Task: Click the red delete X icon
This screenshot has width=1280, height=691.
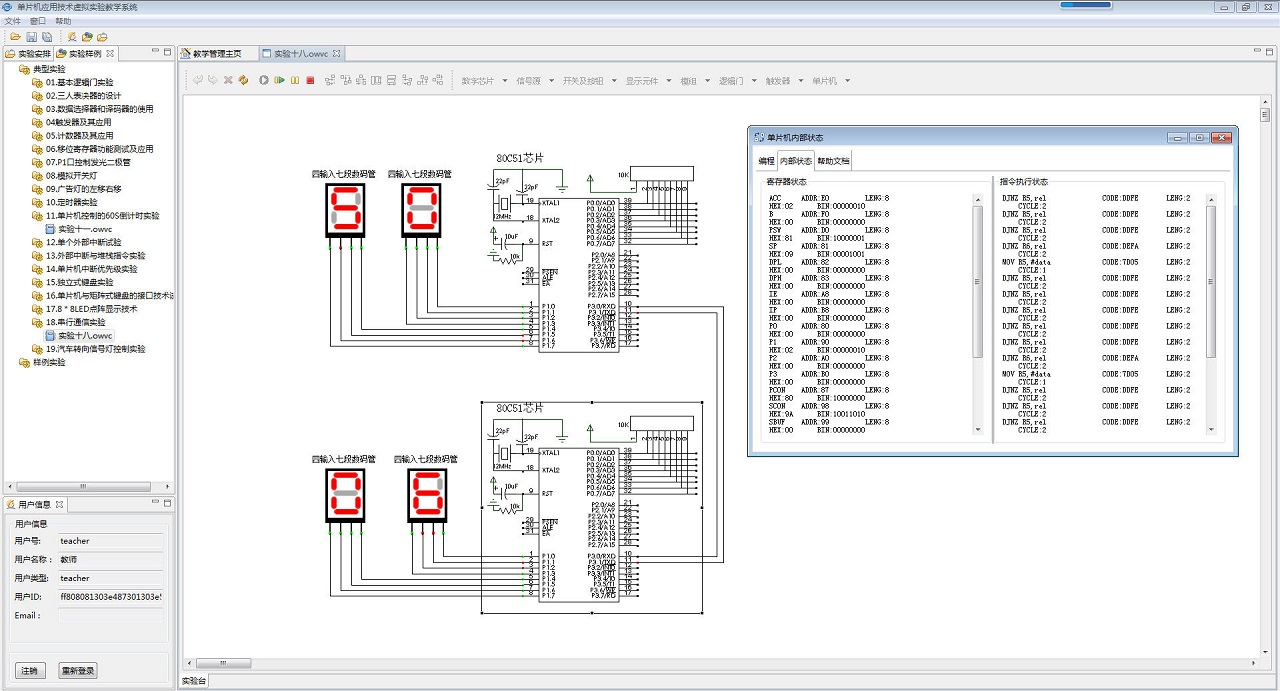Action: coord(228,80)
